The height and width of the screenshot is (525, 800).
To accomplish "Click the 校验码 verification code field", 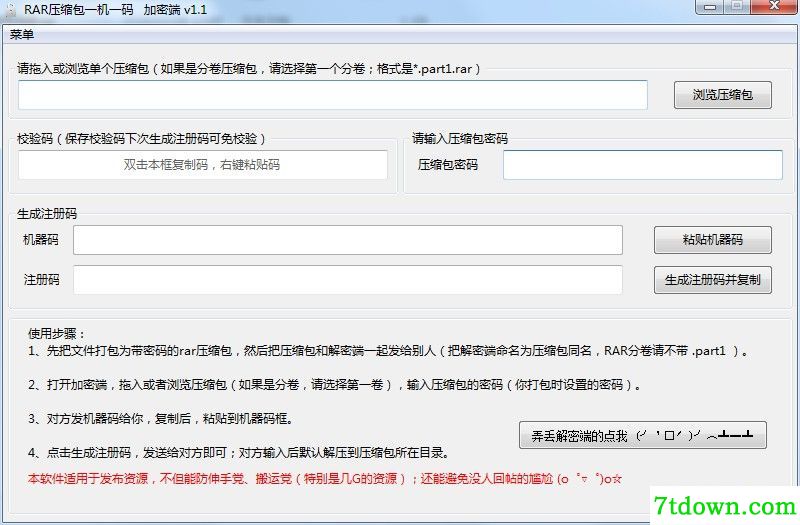I will pyautogui.click(x=203, y=164).
